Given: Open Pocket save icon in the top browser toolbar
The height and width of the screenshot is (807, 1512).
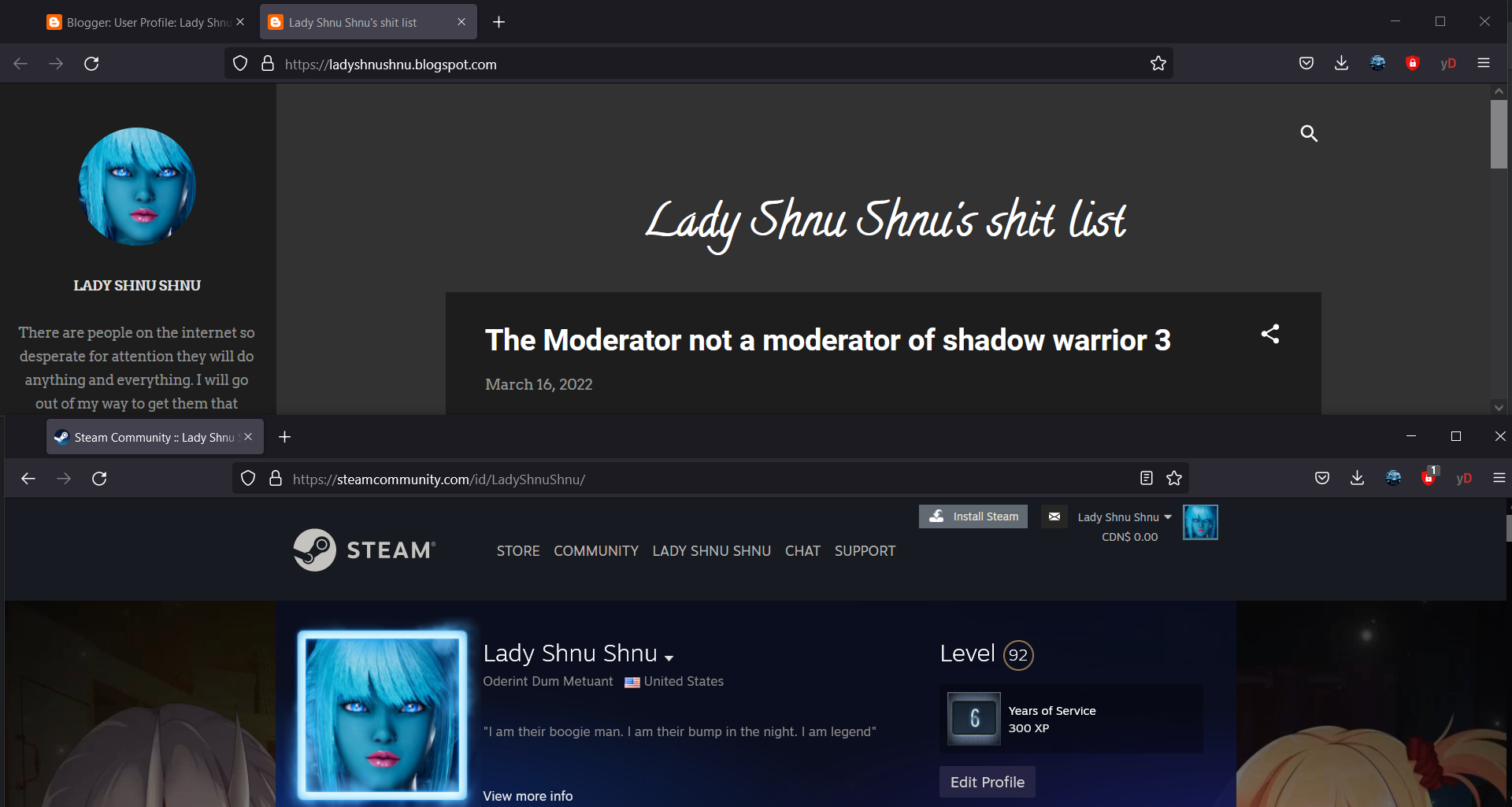Looking at the screenshot, I should (1306, 64).
